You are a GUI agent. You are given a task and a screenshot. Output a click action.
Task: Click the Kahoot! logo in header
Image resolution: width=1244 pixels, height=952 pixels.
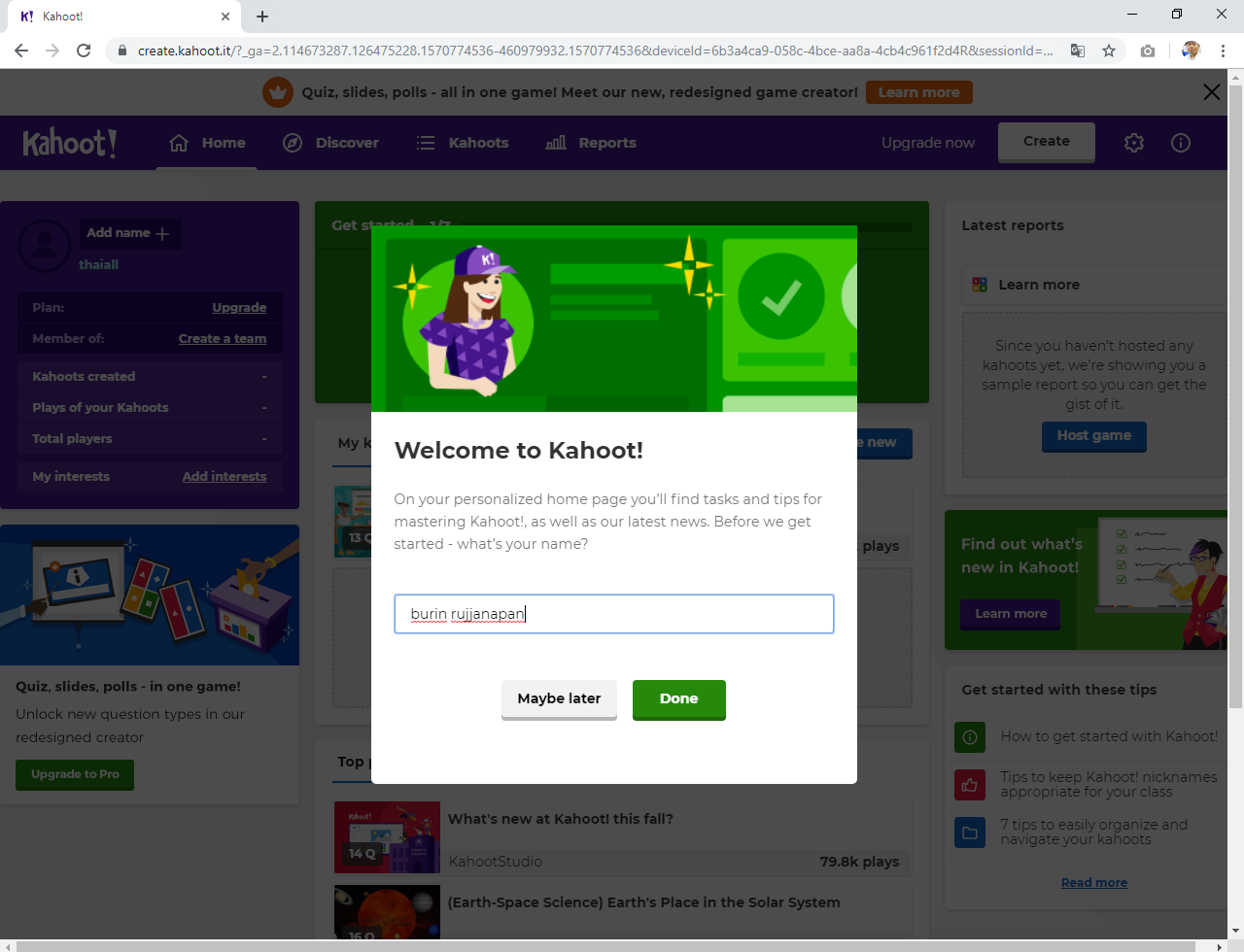pyautogui.click(x=70, y=143)
